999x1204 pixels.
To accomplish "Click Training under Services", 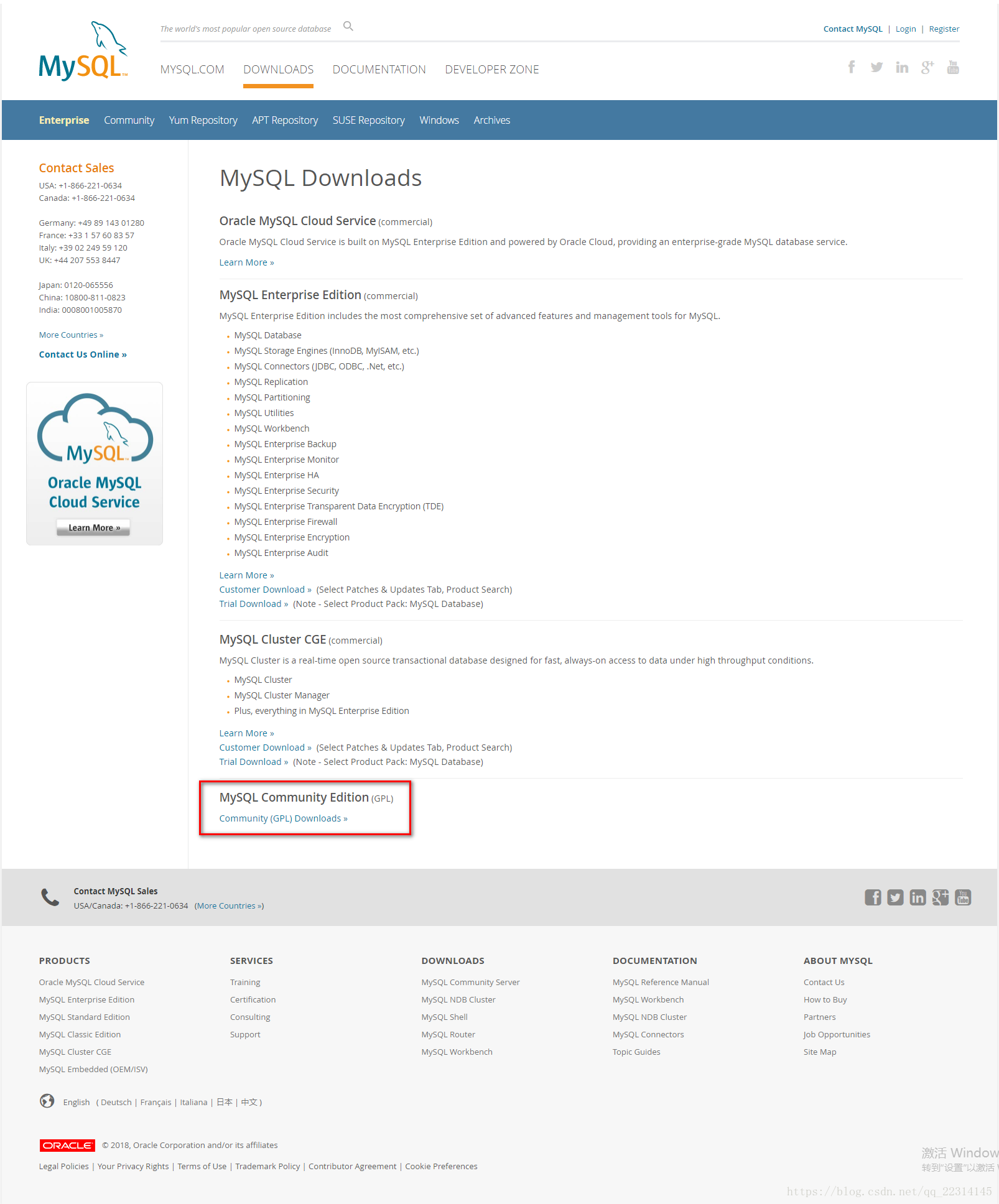I will click(245, 983).
